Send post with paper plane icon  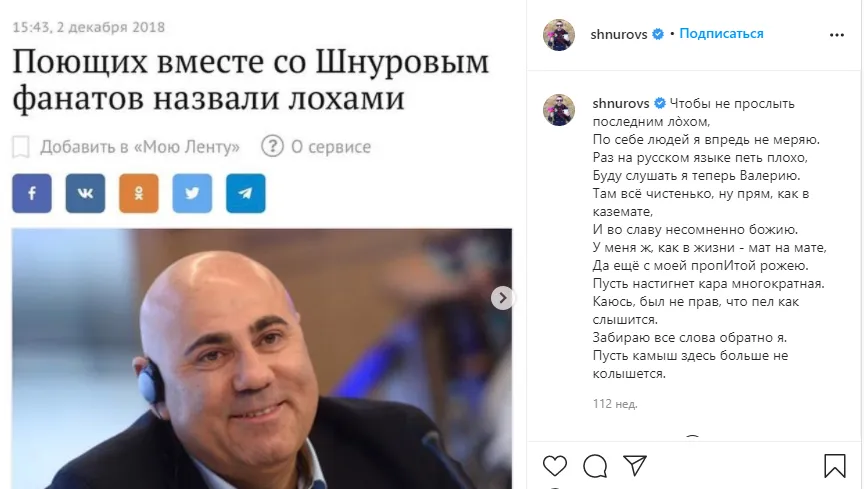(x=635, y=465)
